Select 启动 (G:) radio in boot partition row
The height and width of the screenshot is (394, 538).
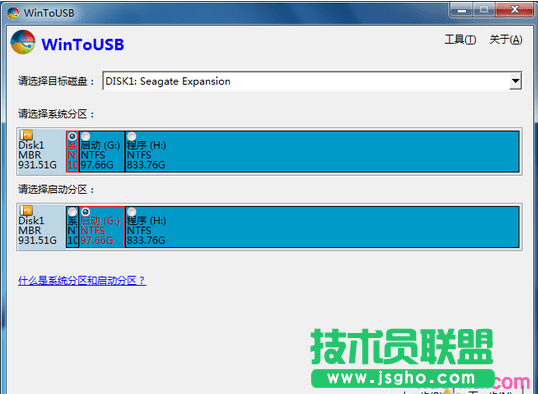click(85, 211)
